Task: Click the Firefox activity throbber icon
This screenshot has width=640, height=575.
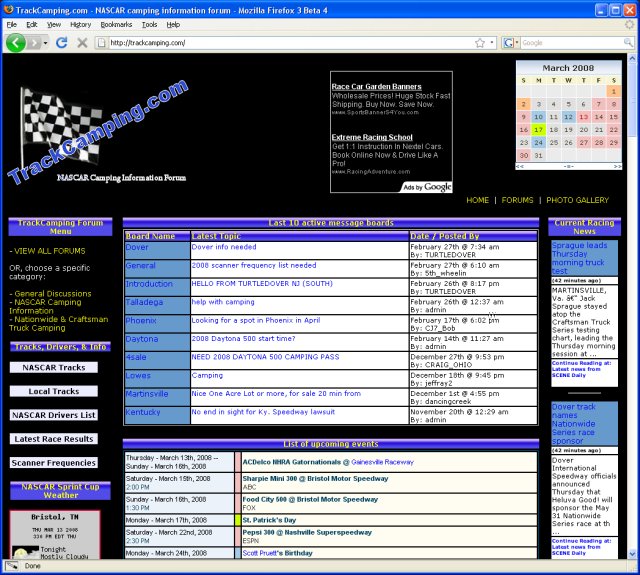Action: [630, 24]
